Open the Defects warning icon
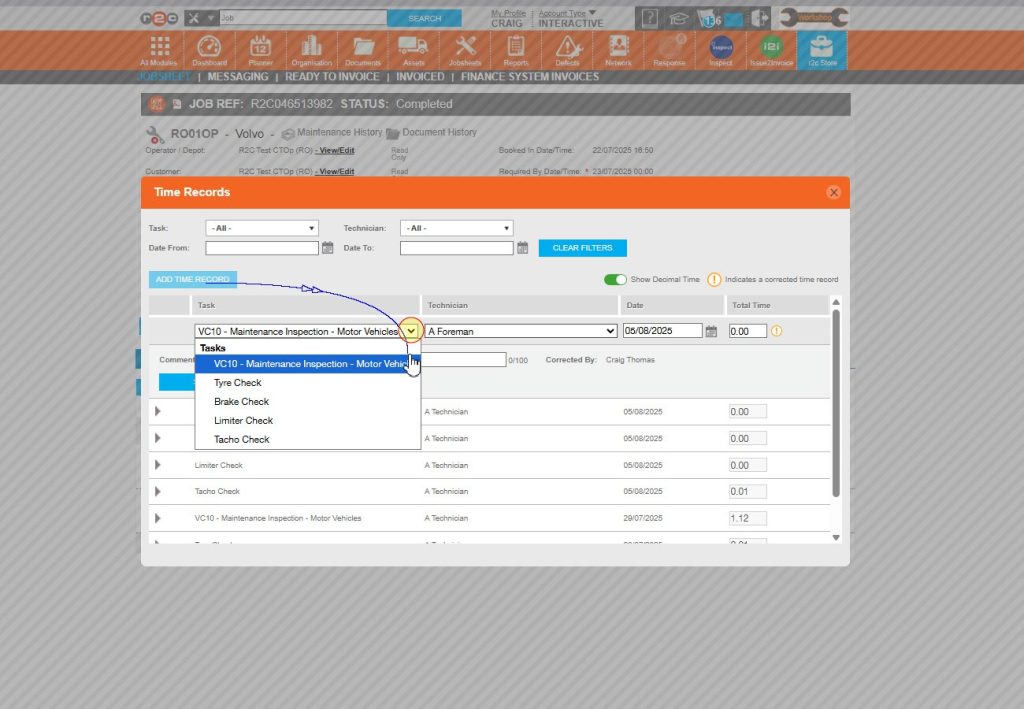The height and width of the screenshot is (709, 1024). [567, 51]
